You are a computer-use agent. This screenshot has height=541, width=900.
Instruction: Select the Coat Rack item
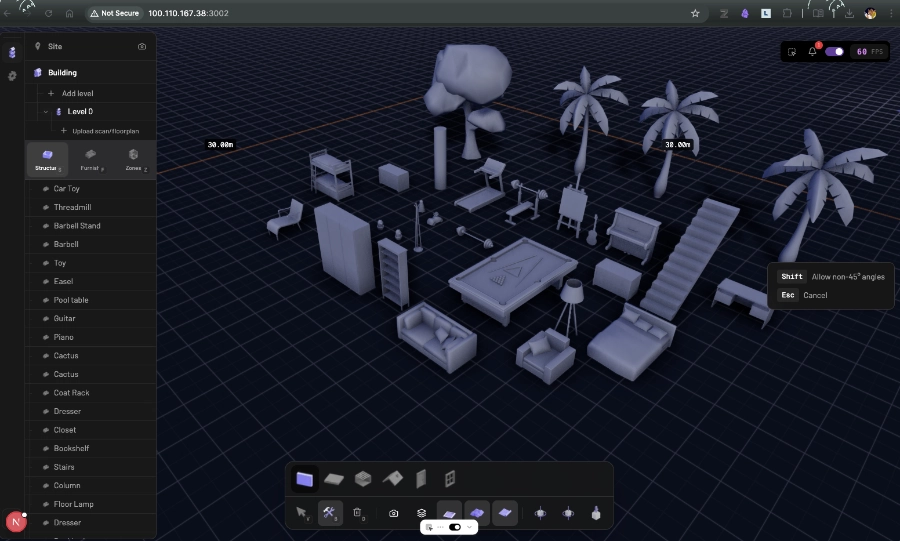tap(91, 393)
